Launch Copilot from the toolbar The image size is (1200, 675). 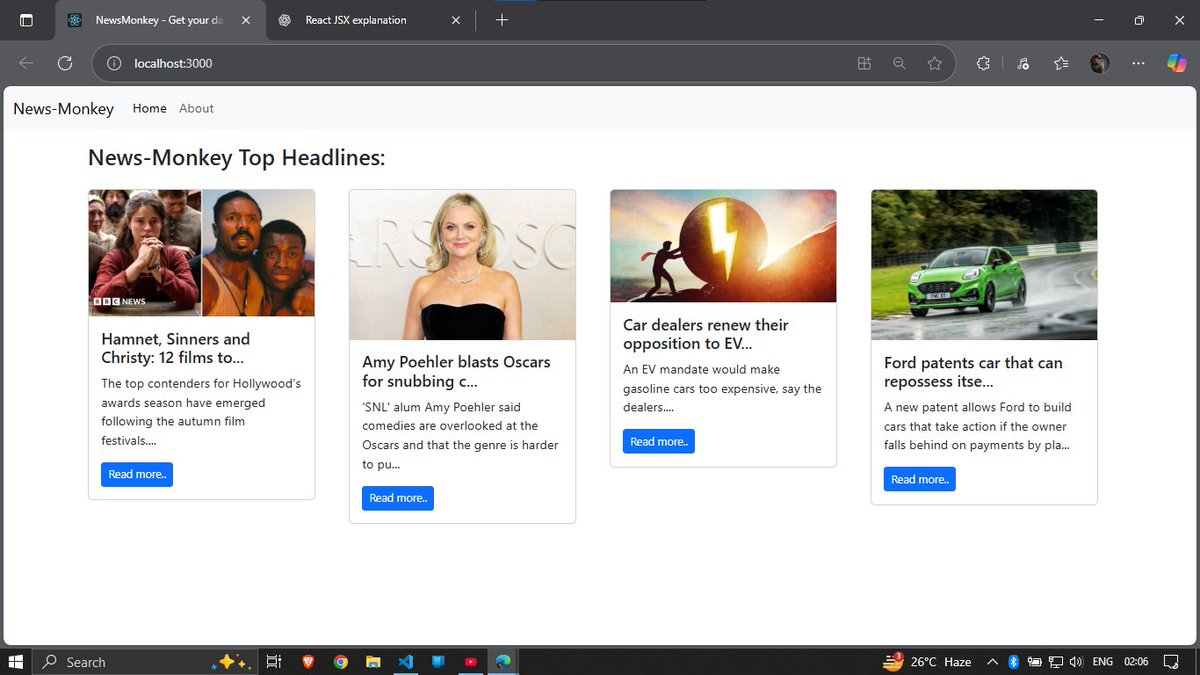pos(1177,63)
